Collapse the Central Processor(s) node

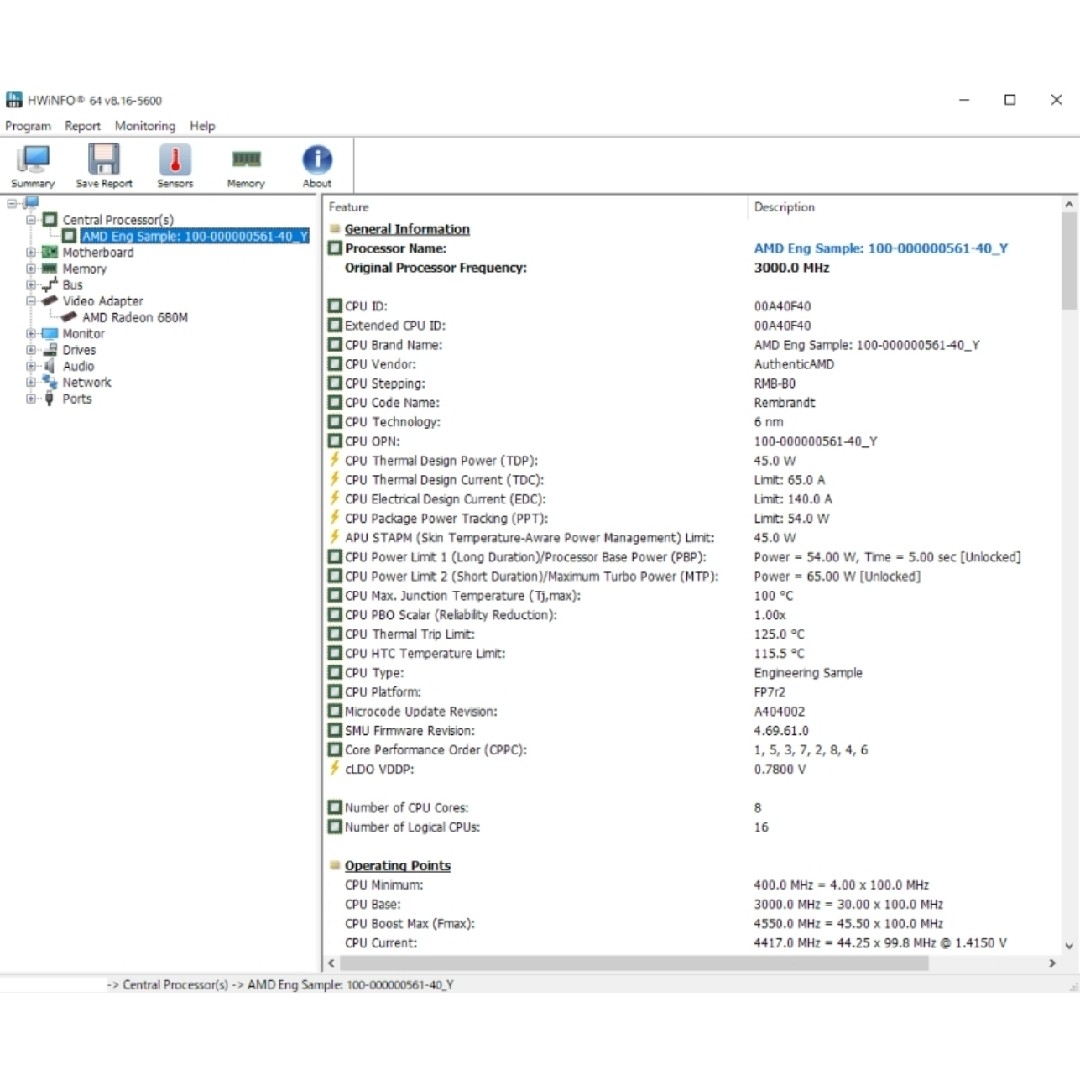tap(31, 220)
